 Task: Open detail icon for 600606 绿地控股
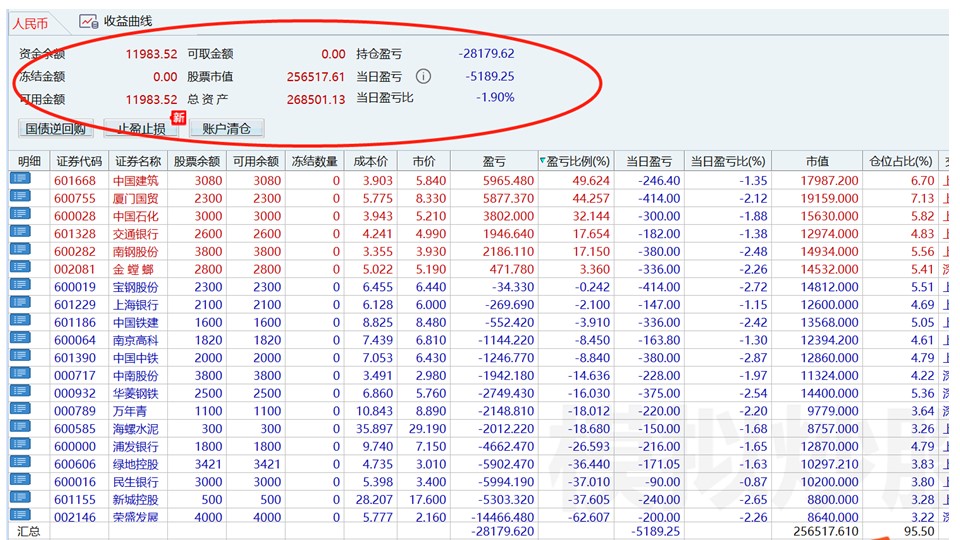coord(20,463)
